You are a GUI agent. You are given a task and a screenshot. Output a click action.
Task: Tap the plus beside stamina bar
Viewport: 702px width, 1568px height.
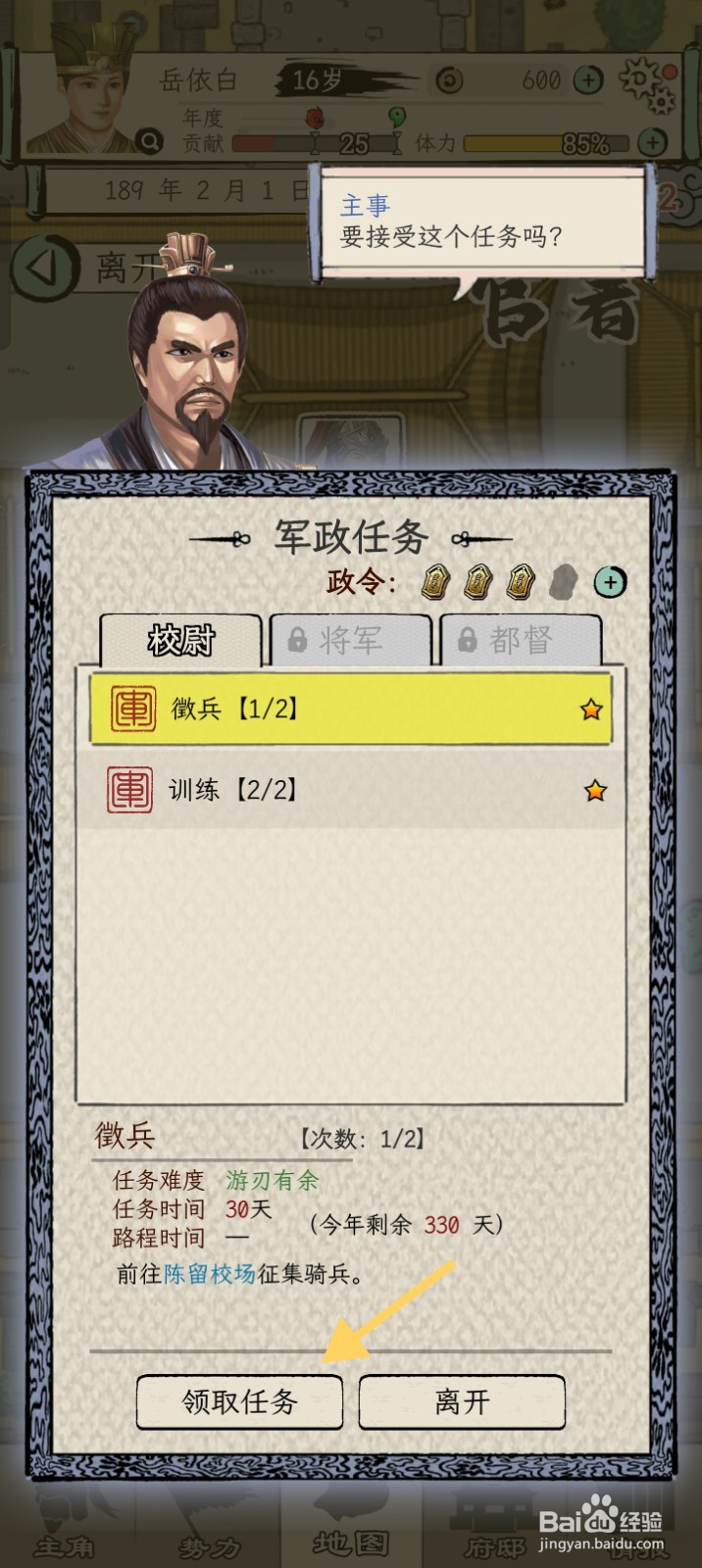pos(653,142)
